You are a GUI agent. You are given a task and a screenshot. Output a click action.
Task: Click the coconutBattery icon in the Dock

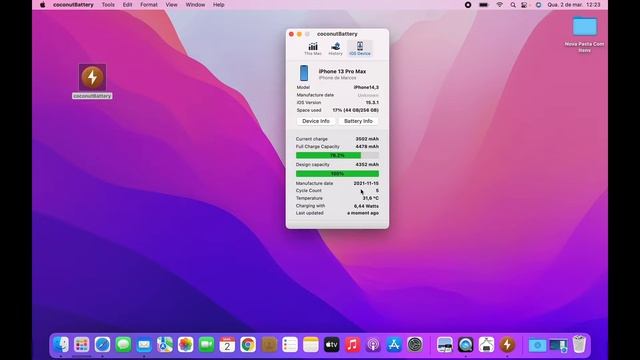[x=507, y=345]
